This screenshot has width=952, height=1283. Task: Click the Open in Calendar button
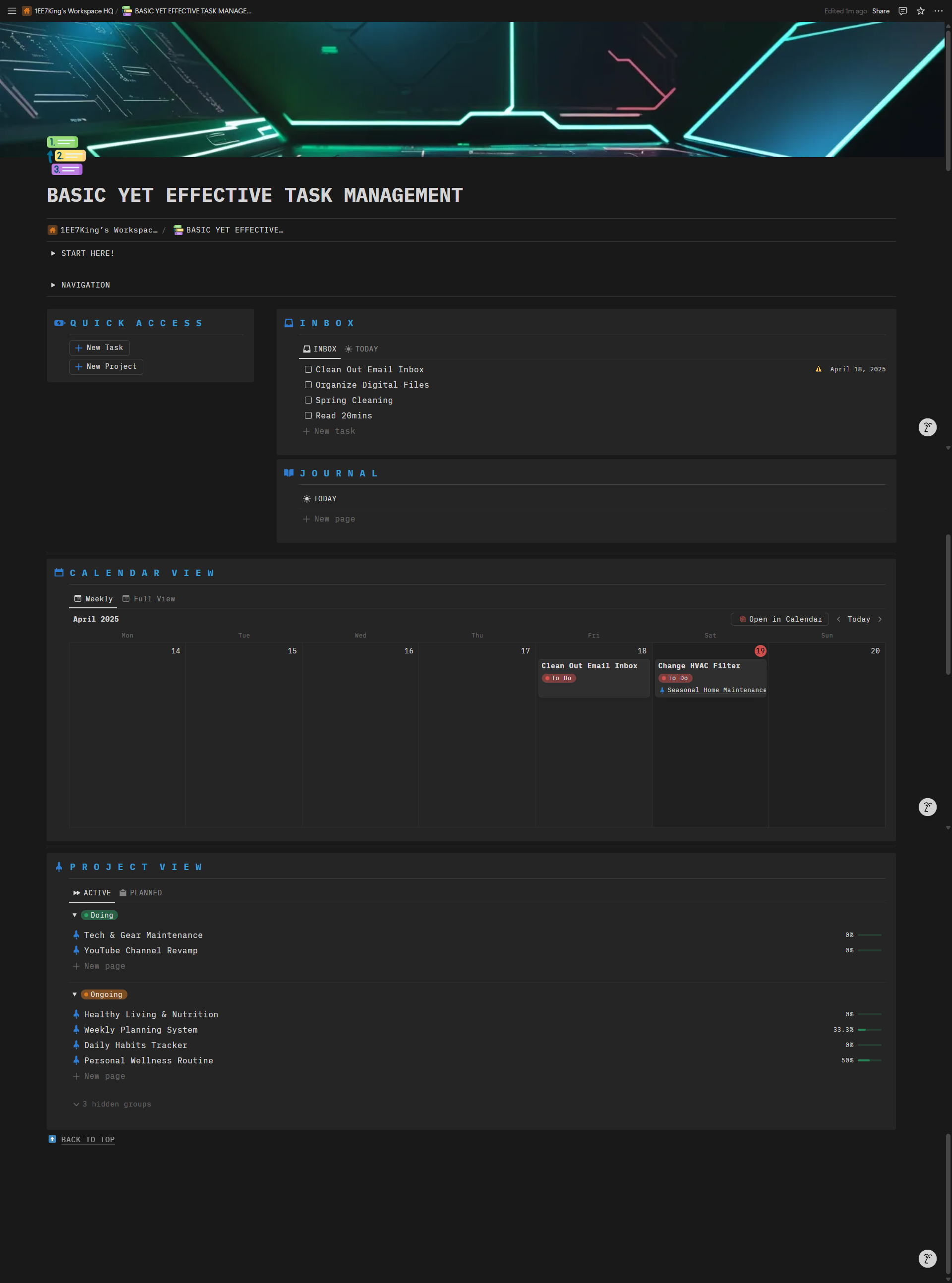(779, 619)
